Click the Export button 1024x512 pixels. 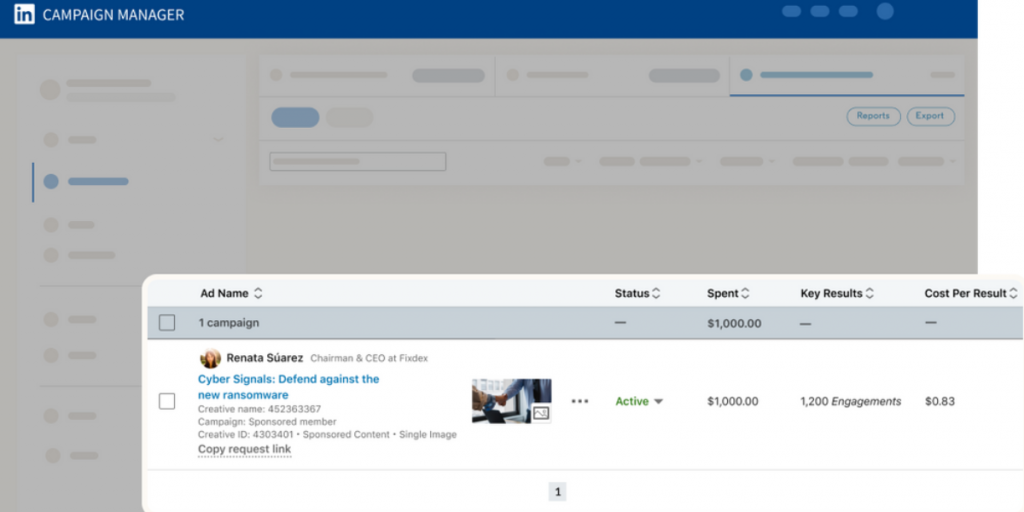(929, 116)
